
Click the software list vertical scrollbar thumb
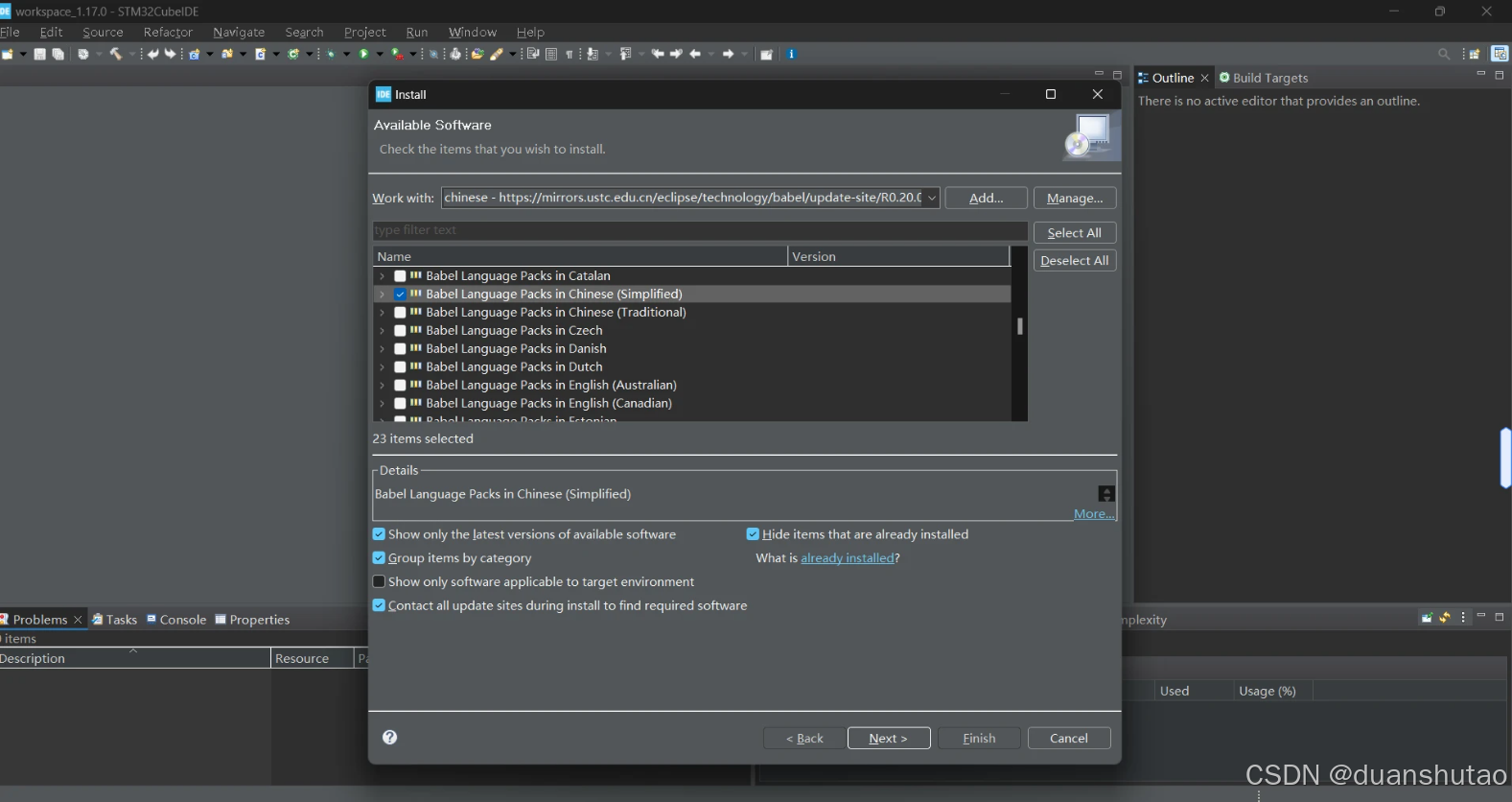click(x=1019, y=326)
